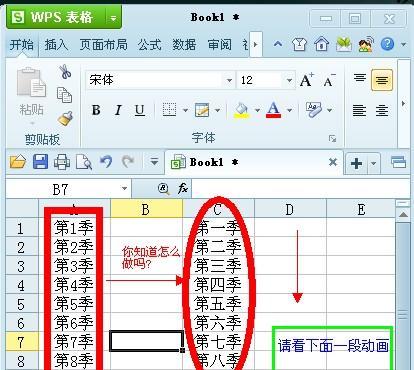Open Print Preview icon
Image resolution: width=414 pixels, height=370 pixels.
click(x=84, y=162)
